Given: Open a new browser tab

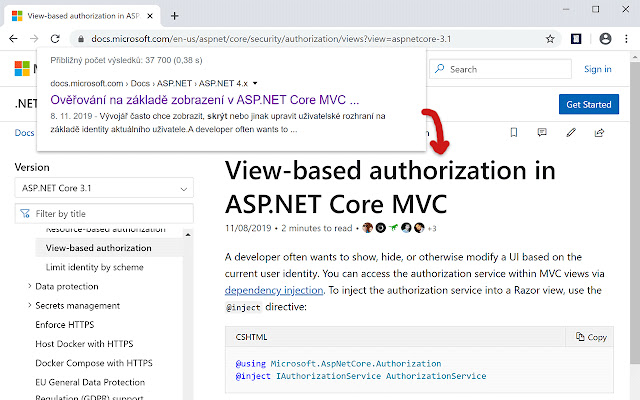Looking at the screenshot, I should (175, 16).
